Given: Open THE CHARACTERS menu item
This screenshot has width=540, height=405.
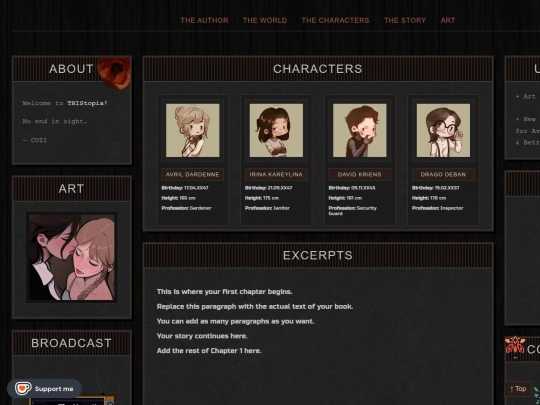Looking at the screenshot, I should (x=335, y=20).
